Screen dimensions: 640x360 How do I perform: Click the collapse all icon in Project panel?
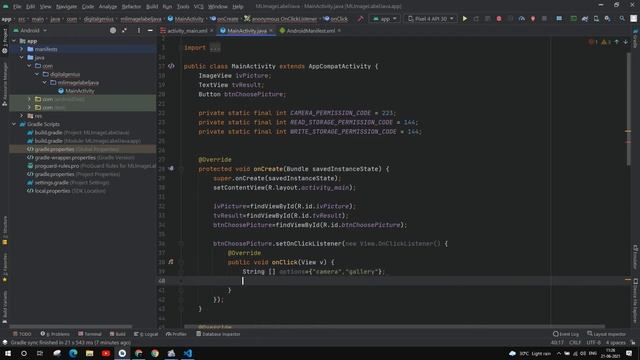pyautogui.click(x=124, y=30)
